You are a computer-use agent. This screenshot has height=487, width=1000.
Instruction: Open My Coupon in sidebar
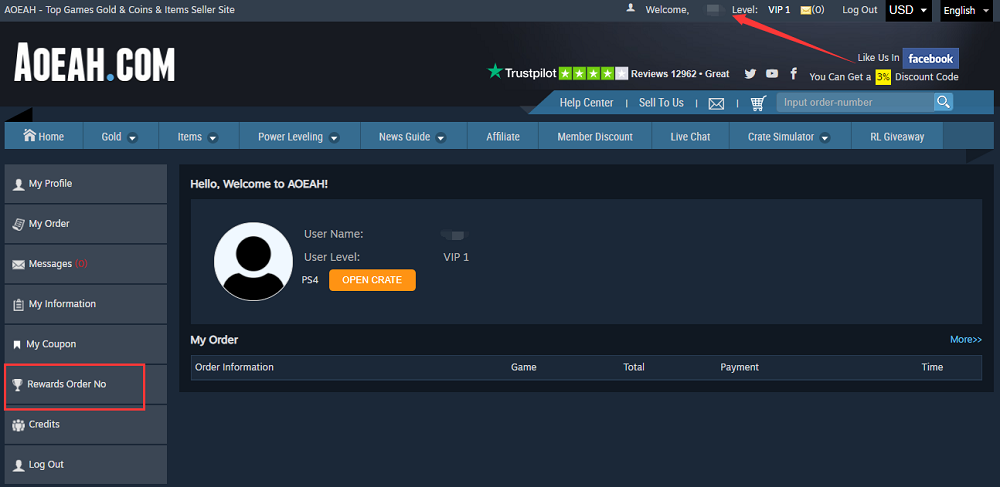(x=85, y=344)
